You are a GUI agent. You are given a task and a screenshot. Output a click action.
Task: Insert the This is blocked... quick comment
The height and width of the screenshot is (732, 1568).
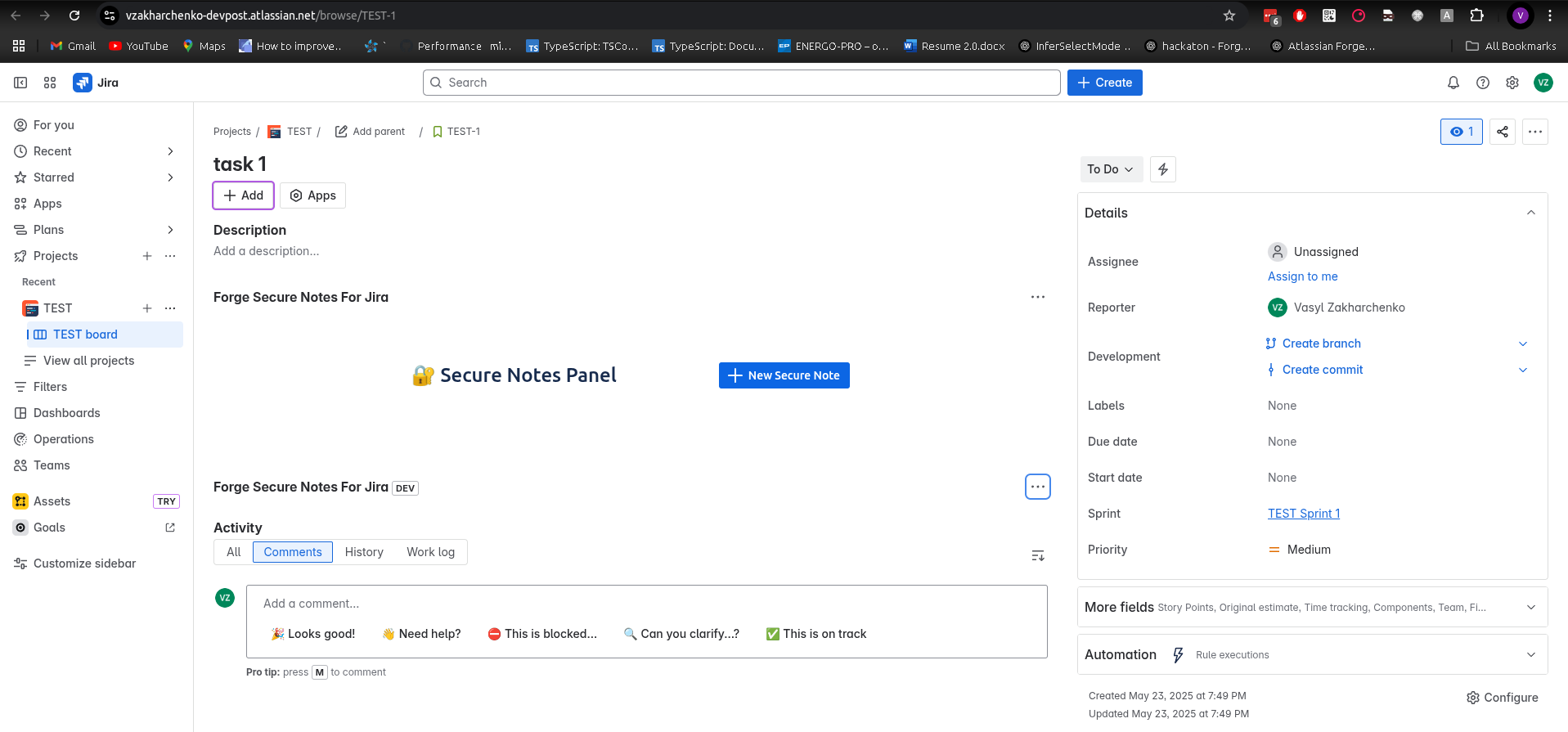[542, 634]
